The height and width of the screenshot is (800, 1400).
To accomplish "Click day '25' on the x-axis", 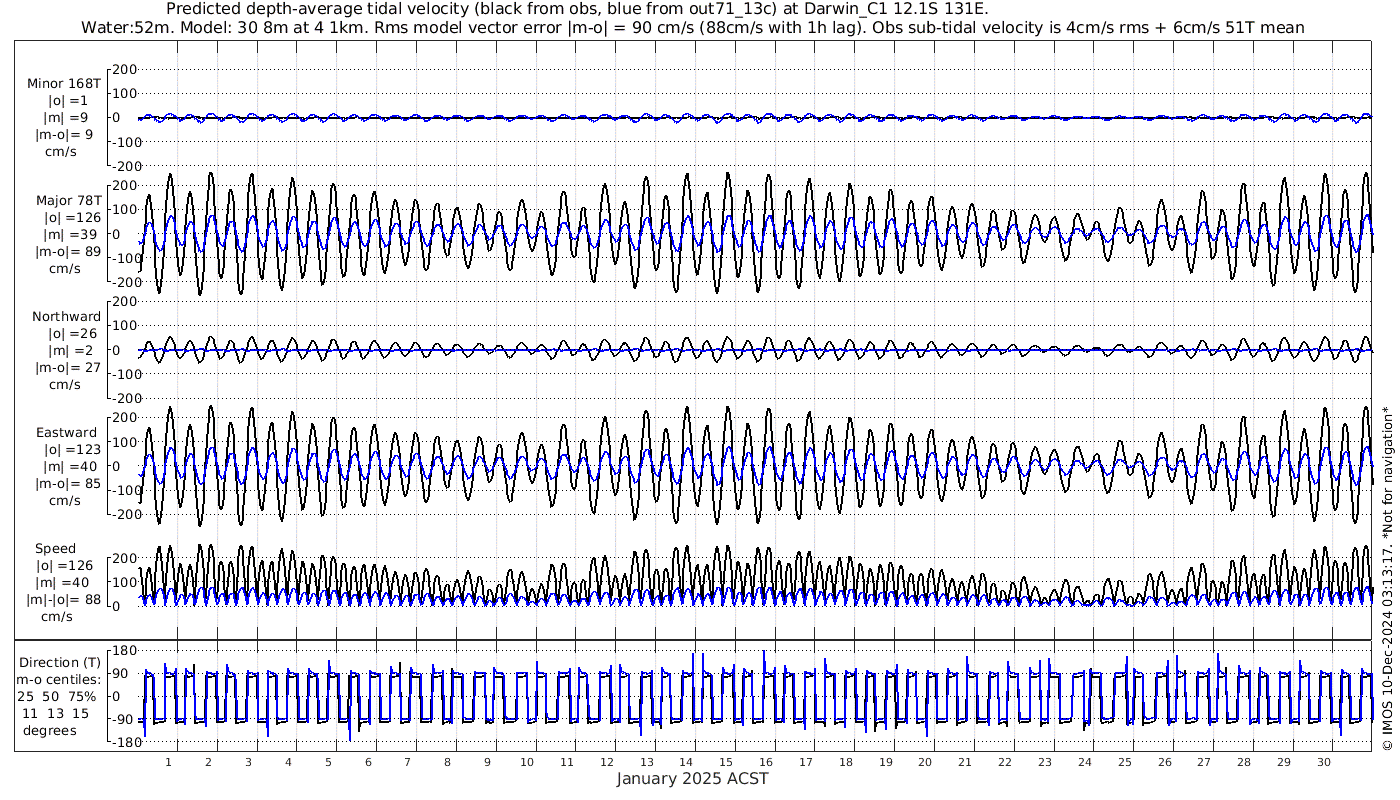I will (1125, 762).
